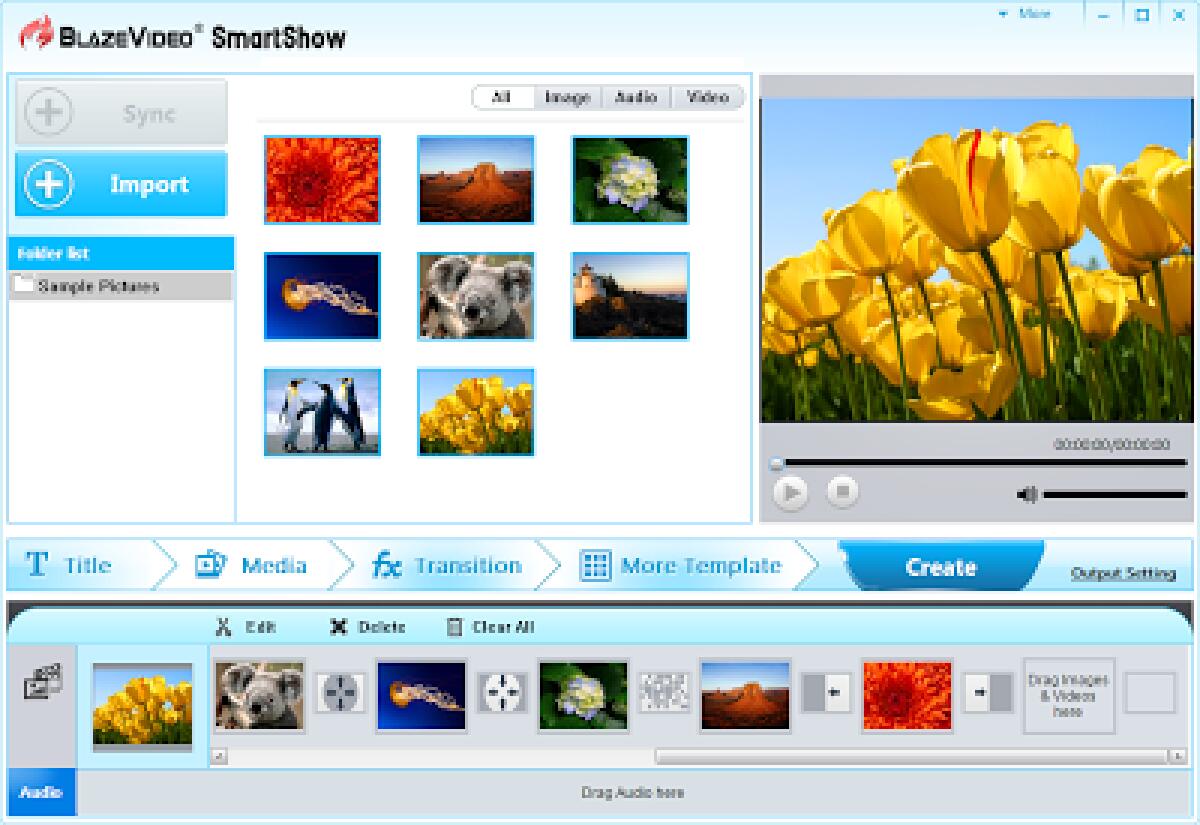1200x825 pixels.
Task: Click the Delete icon in the timeline toolbar
Action: 338,627
